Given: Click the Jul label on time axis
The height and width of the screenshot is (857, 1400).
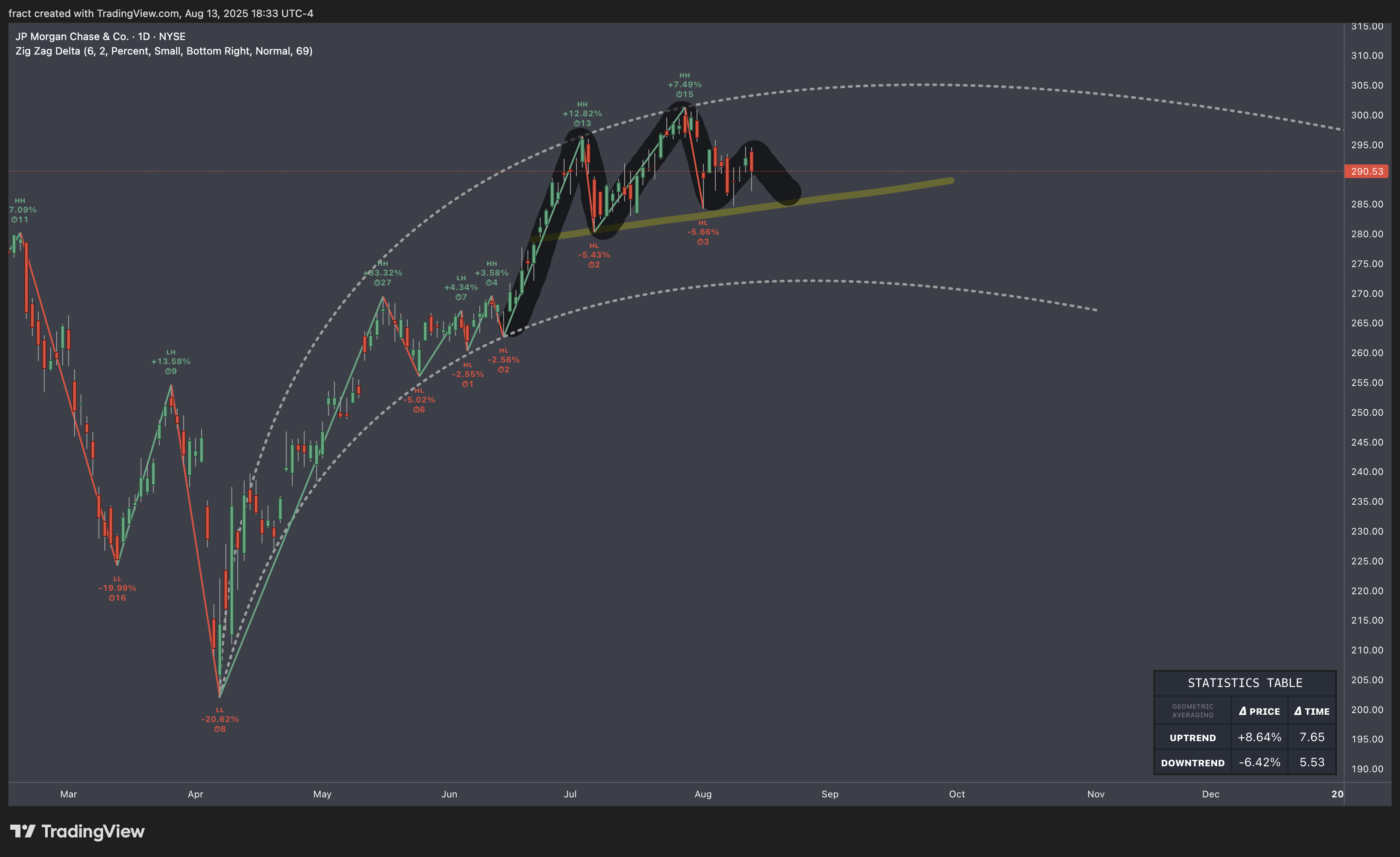Looking at the screenshot, I should pos(570,794).
